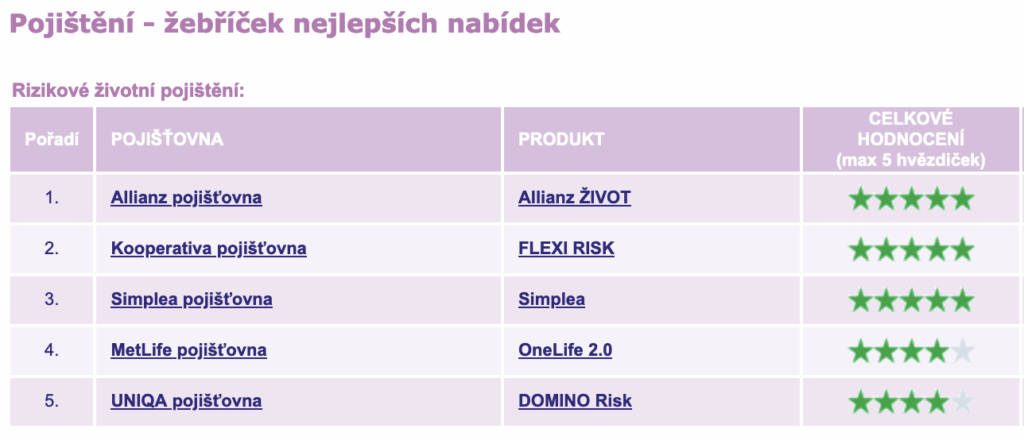
Task: Open the FLEXI RISK product link
Action: tap(566, 249)
